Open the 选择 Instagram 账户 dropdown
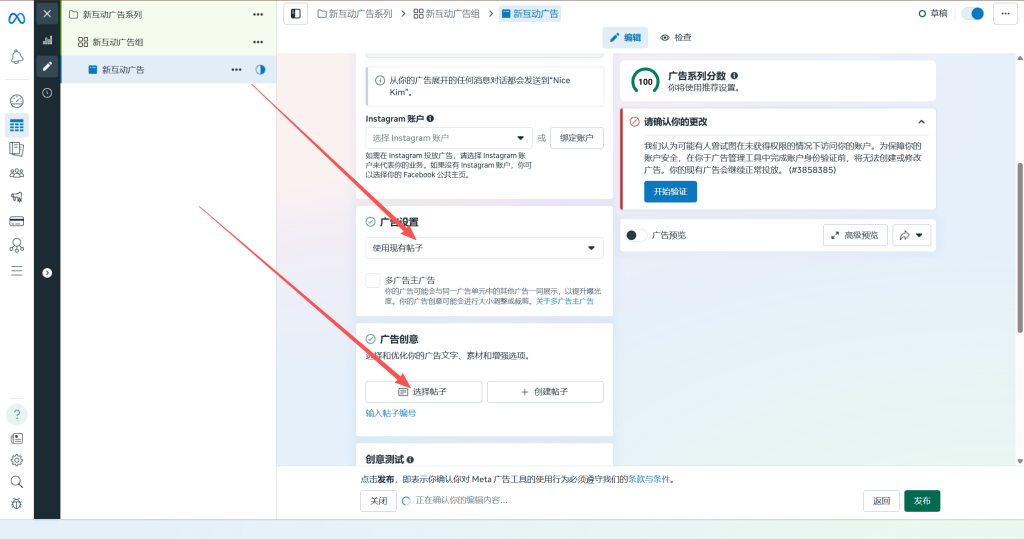The height and width of the screenshot is (539, 1024). (449, 138)
